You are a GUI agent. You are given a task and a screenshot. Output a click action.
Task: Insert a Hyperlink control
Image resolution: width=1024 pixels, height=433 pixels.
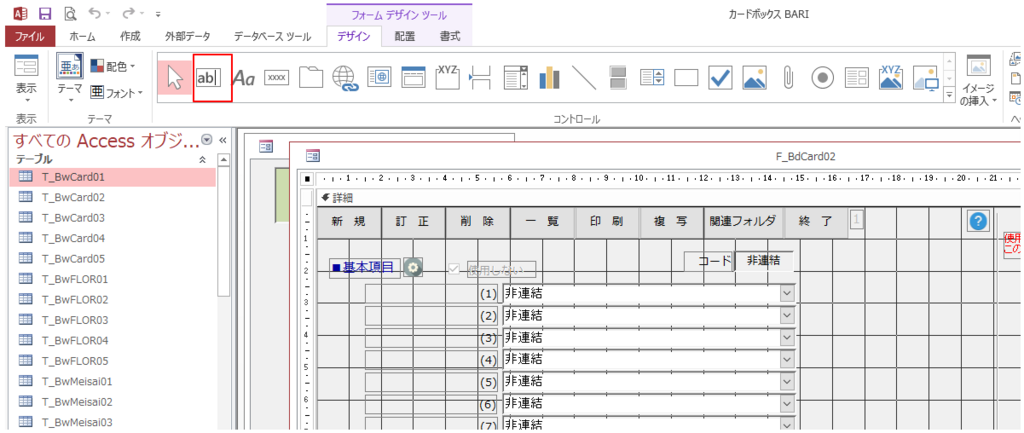point(345,78)
